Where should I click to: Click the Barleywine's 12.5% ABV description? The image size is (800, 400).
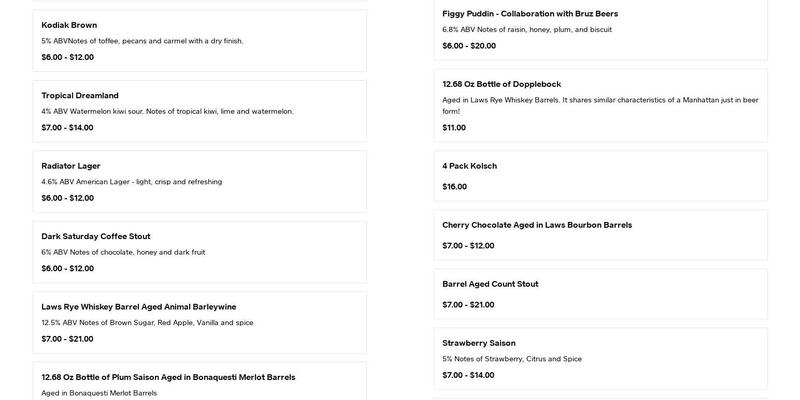click(147, 323)
